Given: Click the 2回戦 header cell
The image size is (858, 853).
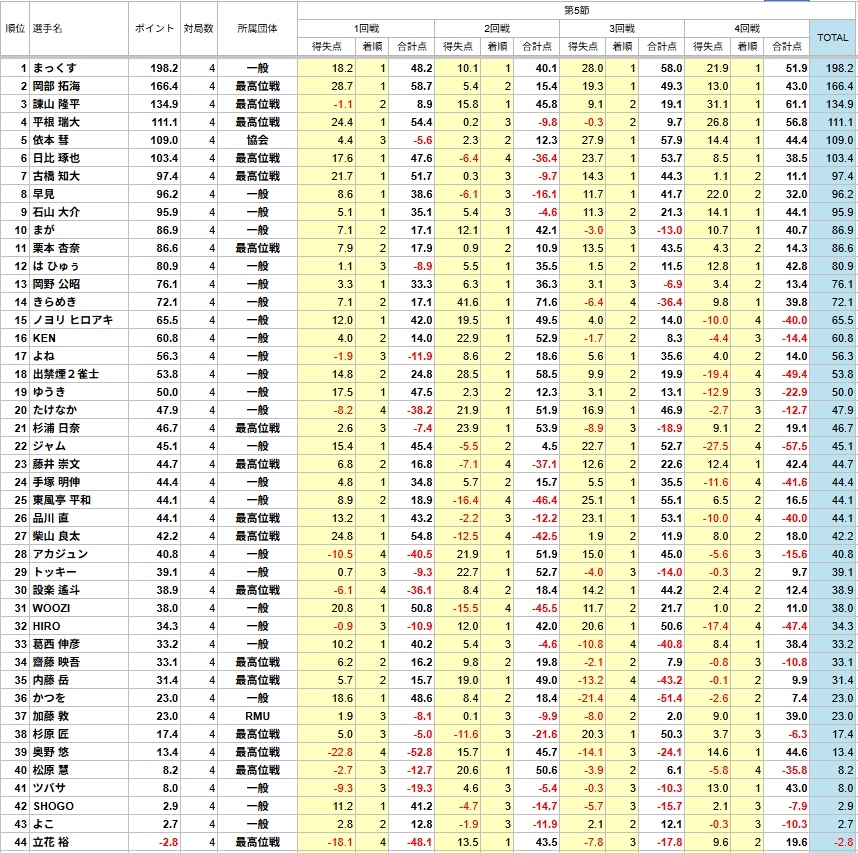Looking at the screenshot, I should click(497, 28).
